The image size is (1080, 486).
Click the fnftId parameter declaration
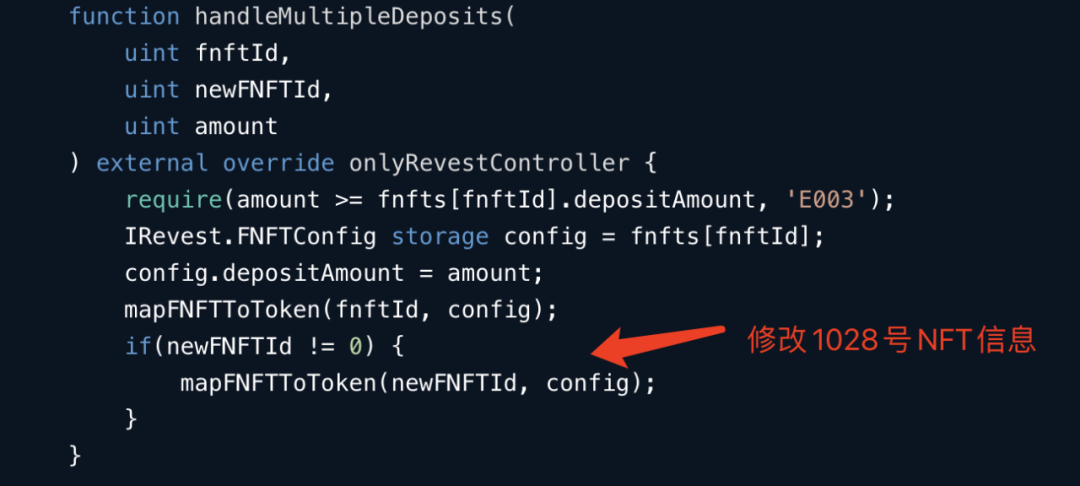pos(208,53)
